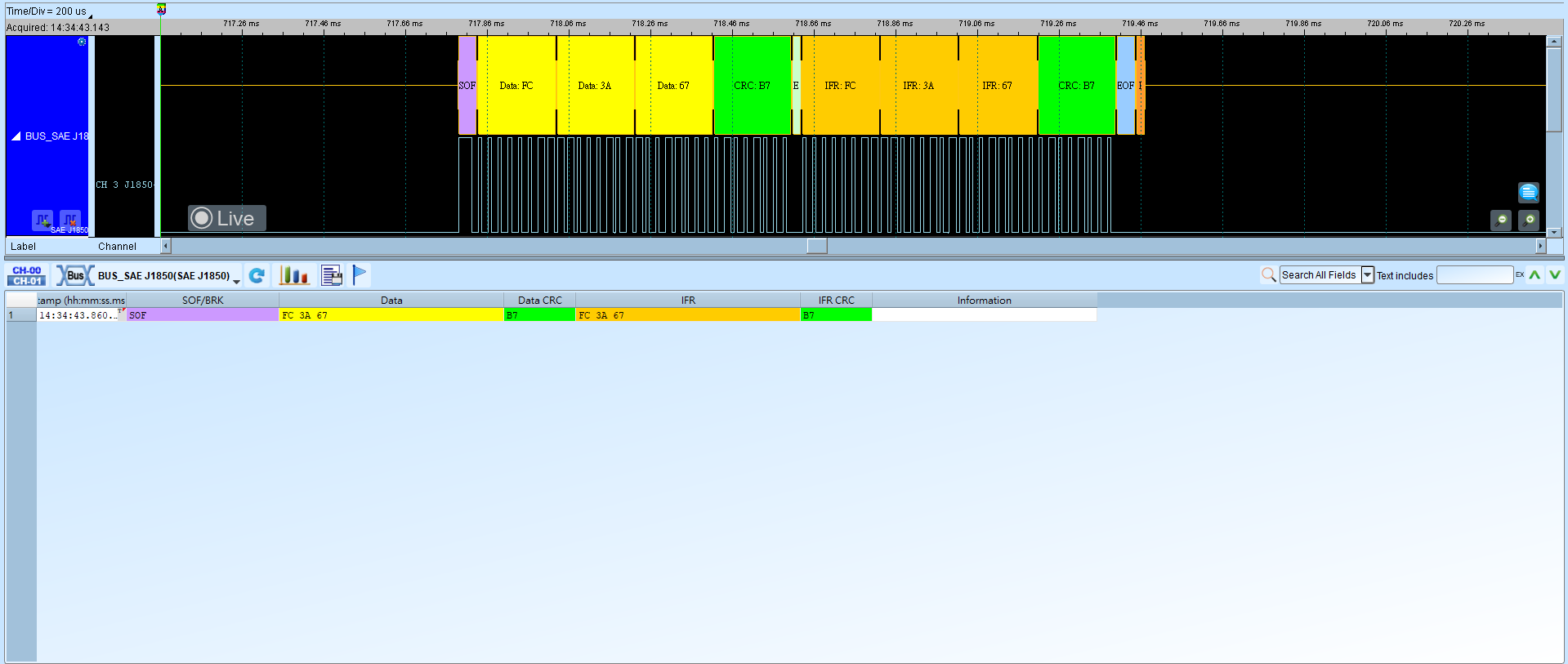Click the waveform scroll left arrow

pos(166,246)
